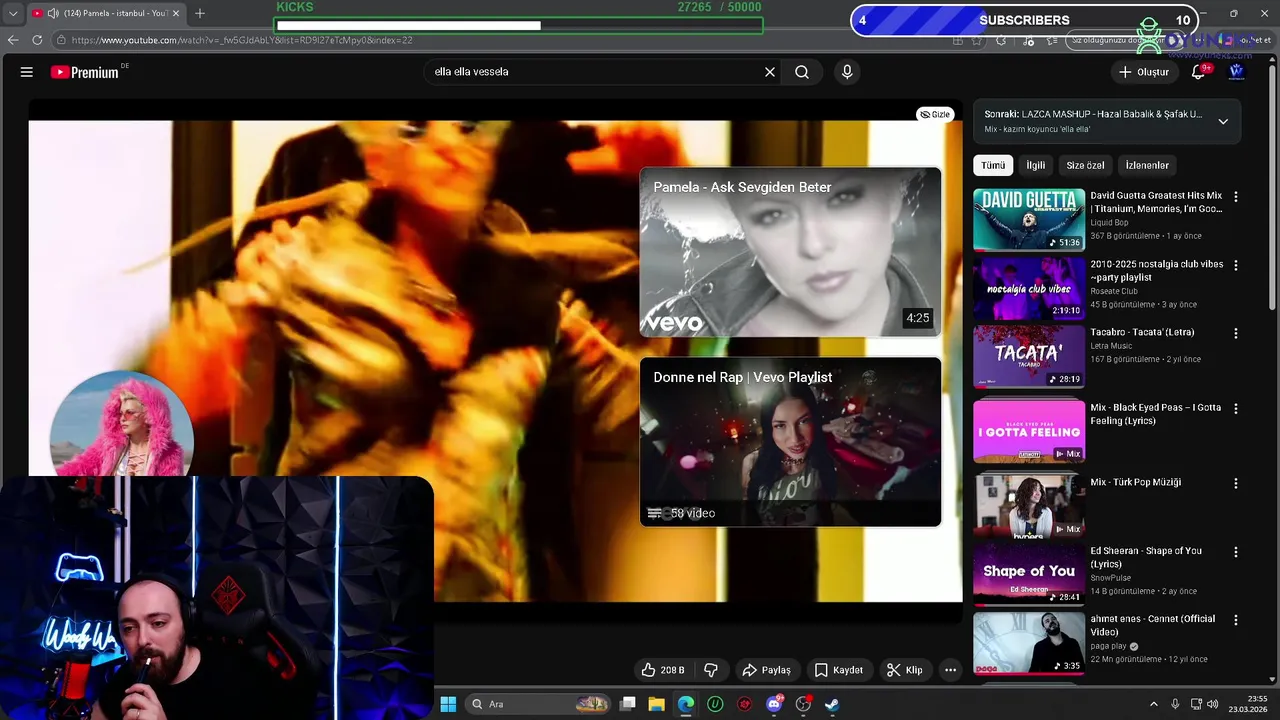Open Discord from the taskbar
The height and width of the screenshot is (720, 1280).
[x=774, y=704]
